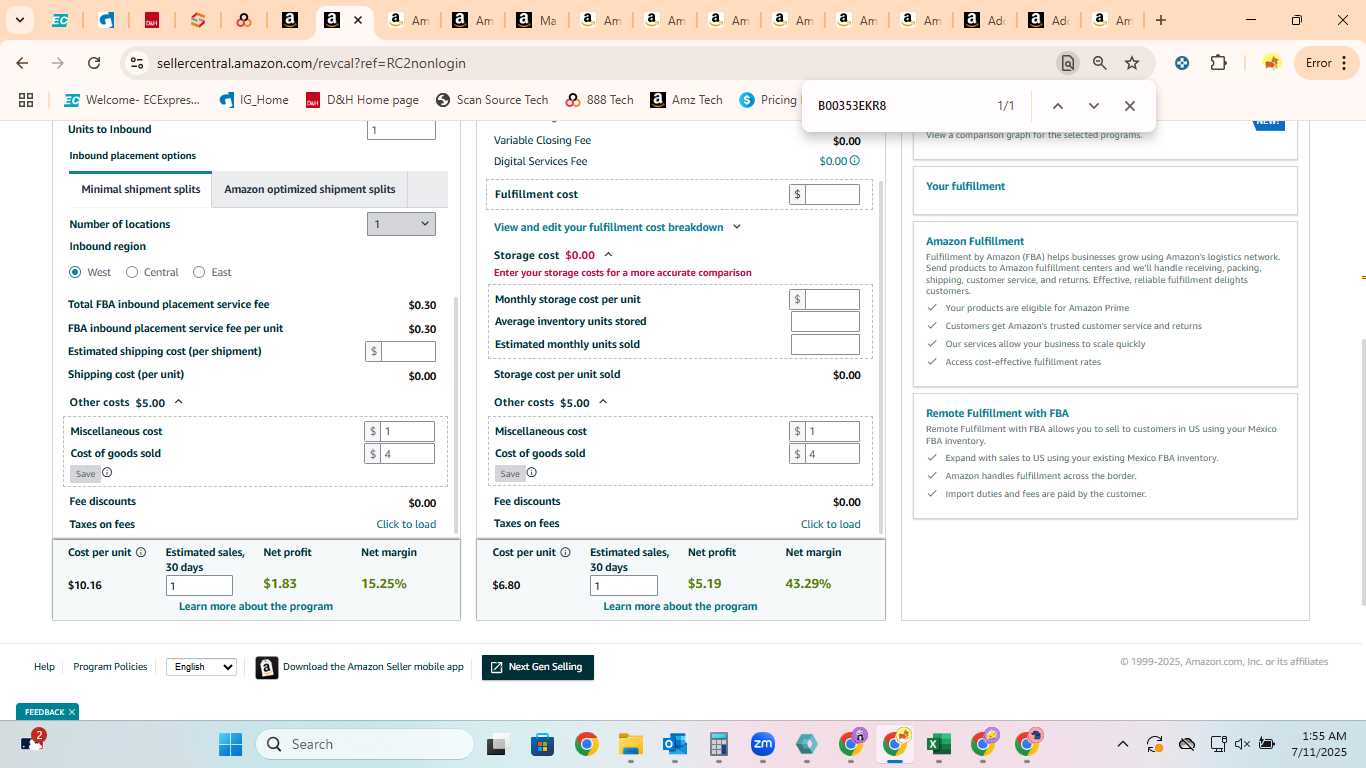Image resolution: width=1366 pixels, height=768 pixels.
Task: Open Excel from the taskbar
Action: coord(938,744)
